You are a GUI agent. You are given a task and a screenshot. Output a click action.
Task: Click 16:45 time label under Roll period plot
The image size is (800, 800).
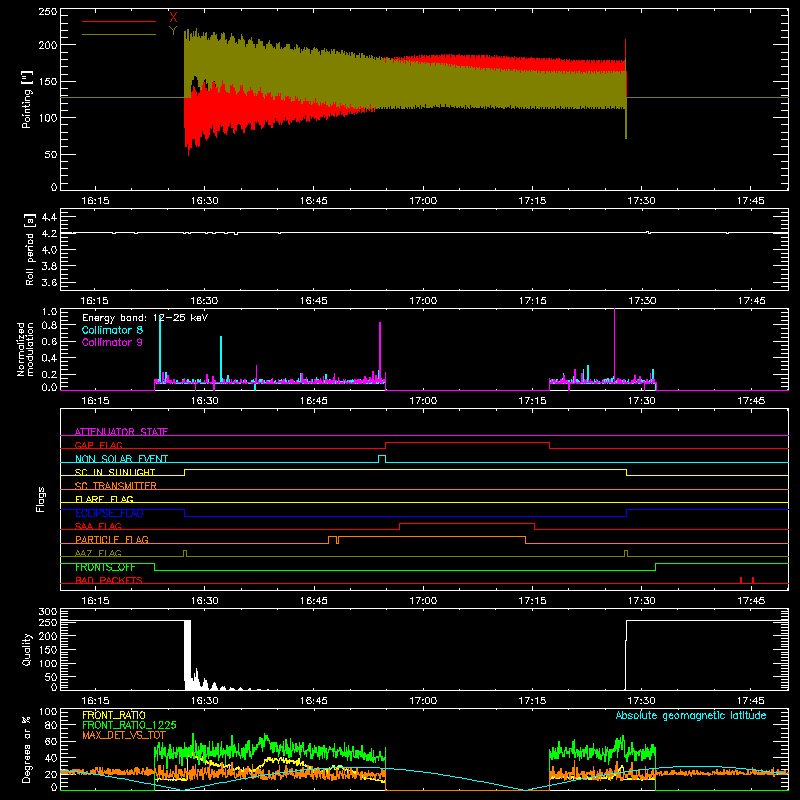tap(313, 301)
